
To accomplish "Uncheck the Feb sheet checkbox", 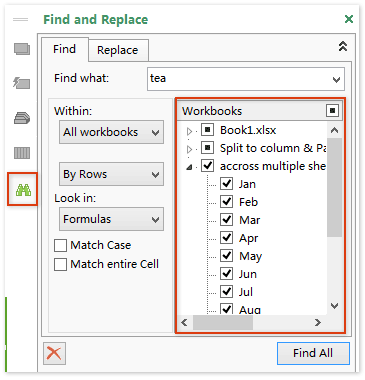I will (227, 201).
